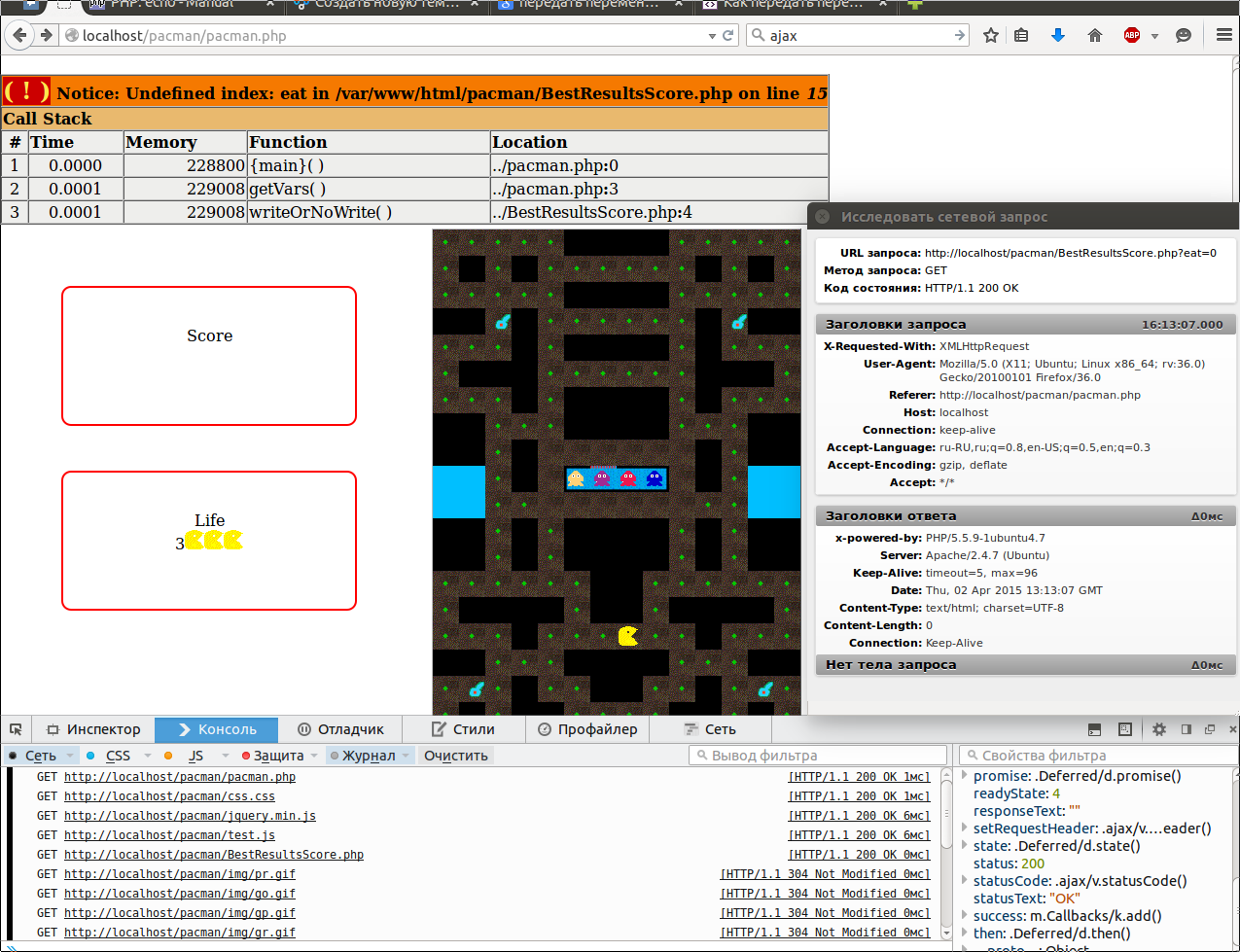Switch to the Отладчик devtools tab
Image resolution: width=1240 pixels, height=952 pixels.
coord(340,729)
